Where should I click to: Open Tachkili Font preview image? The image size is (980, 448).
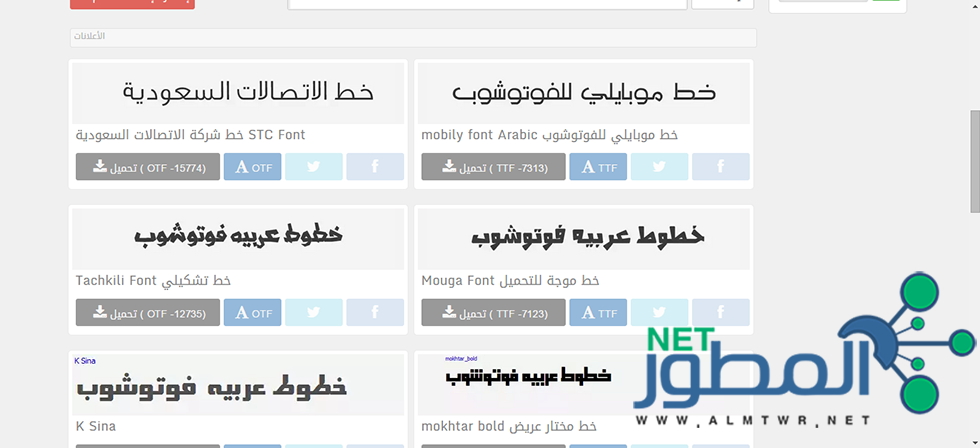238,239
